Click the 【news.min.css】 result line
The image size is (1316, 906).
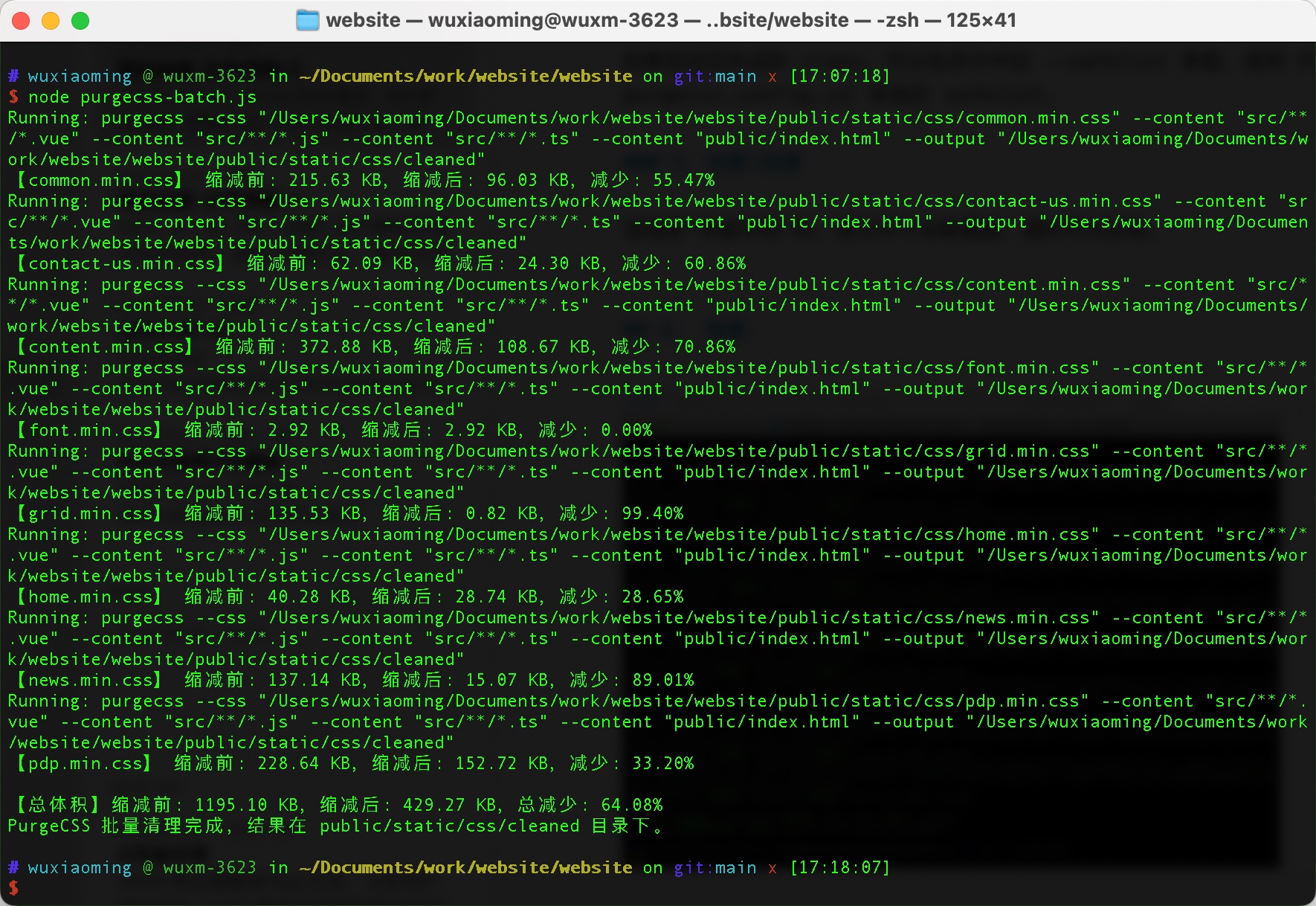(x=354, y=681)
